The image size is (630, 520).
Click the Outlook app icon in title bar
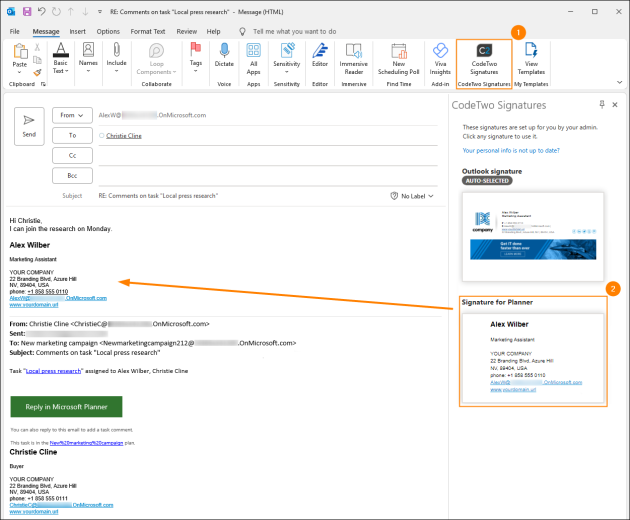pyautogui.click(x=11, y=12)
